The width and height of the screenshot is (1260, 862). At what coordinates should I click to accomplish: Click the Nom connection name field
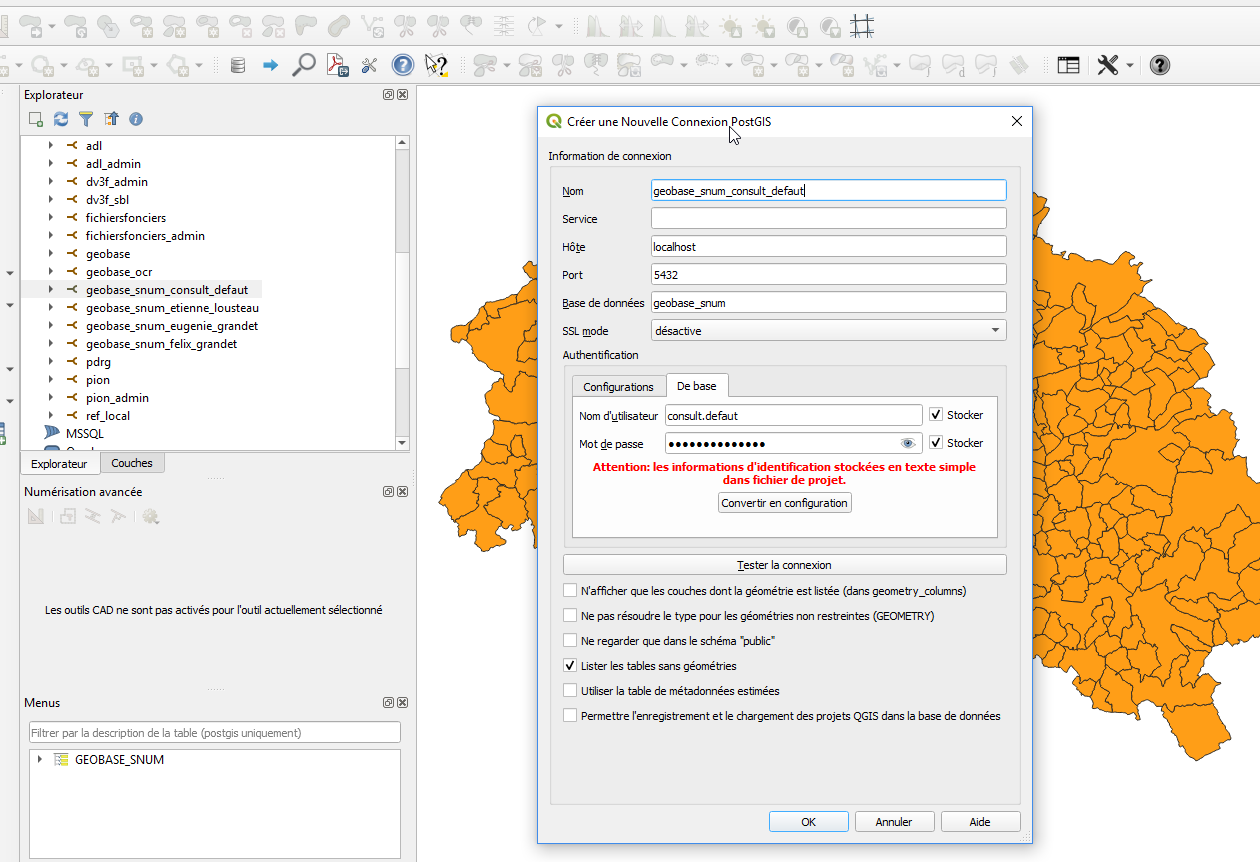pos(829,190)
